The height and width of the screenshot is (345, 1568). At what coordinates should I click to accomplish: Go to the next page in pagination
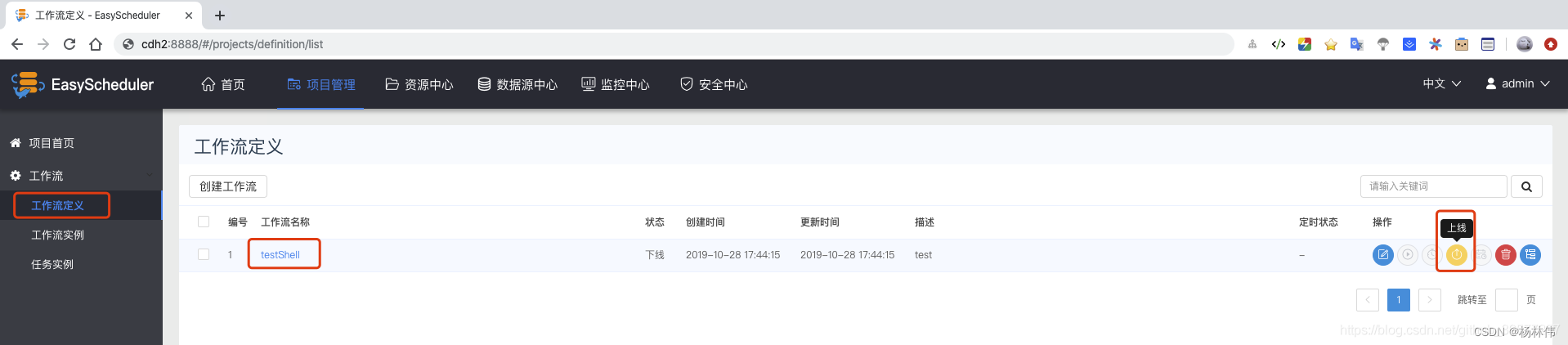(1430, 300)
